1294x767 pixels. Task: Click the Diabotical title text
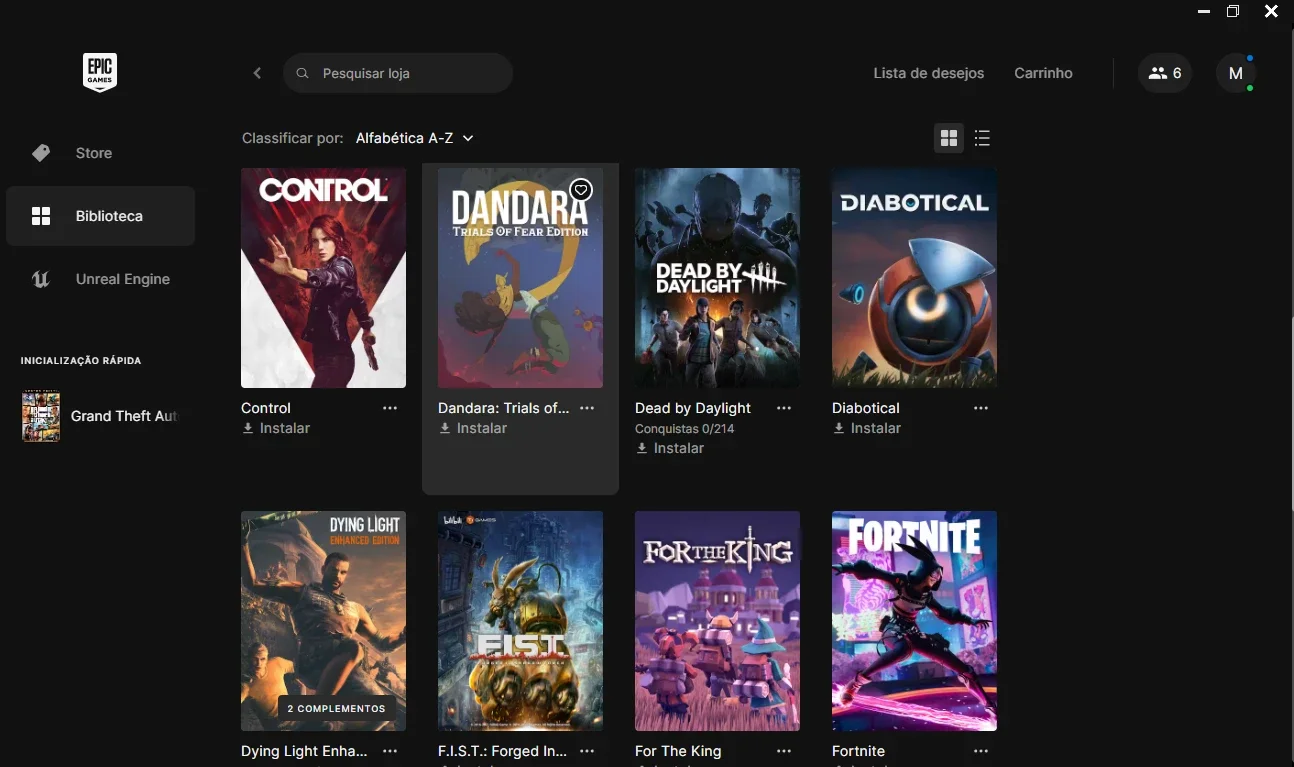866,408
